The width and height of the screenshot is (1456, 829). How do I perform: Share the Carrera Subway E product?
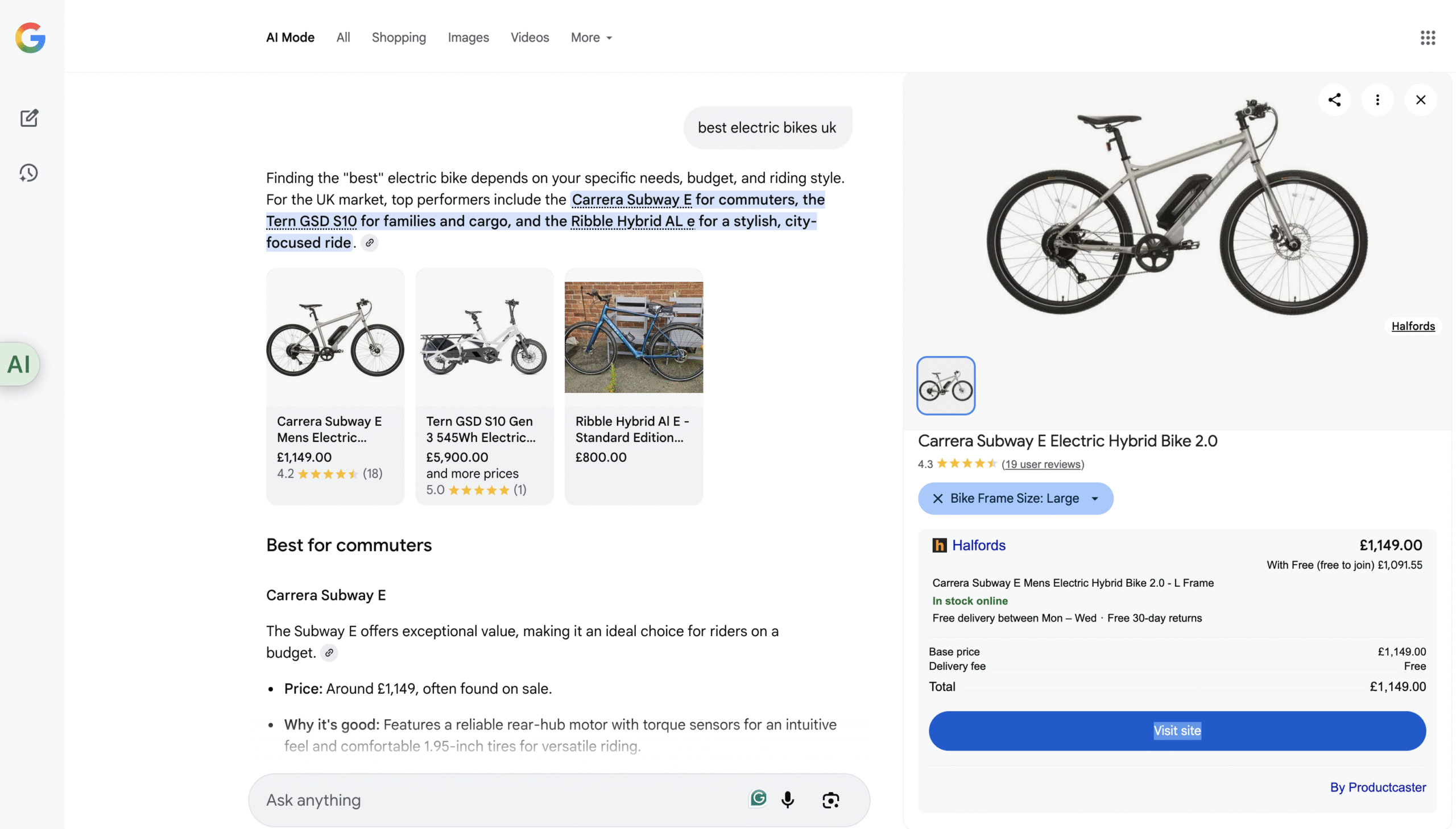[1334, 100]
